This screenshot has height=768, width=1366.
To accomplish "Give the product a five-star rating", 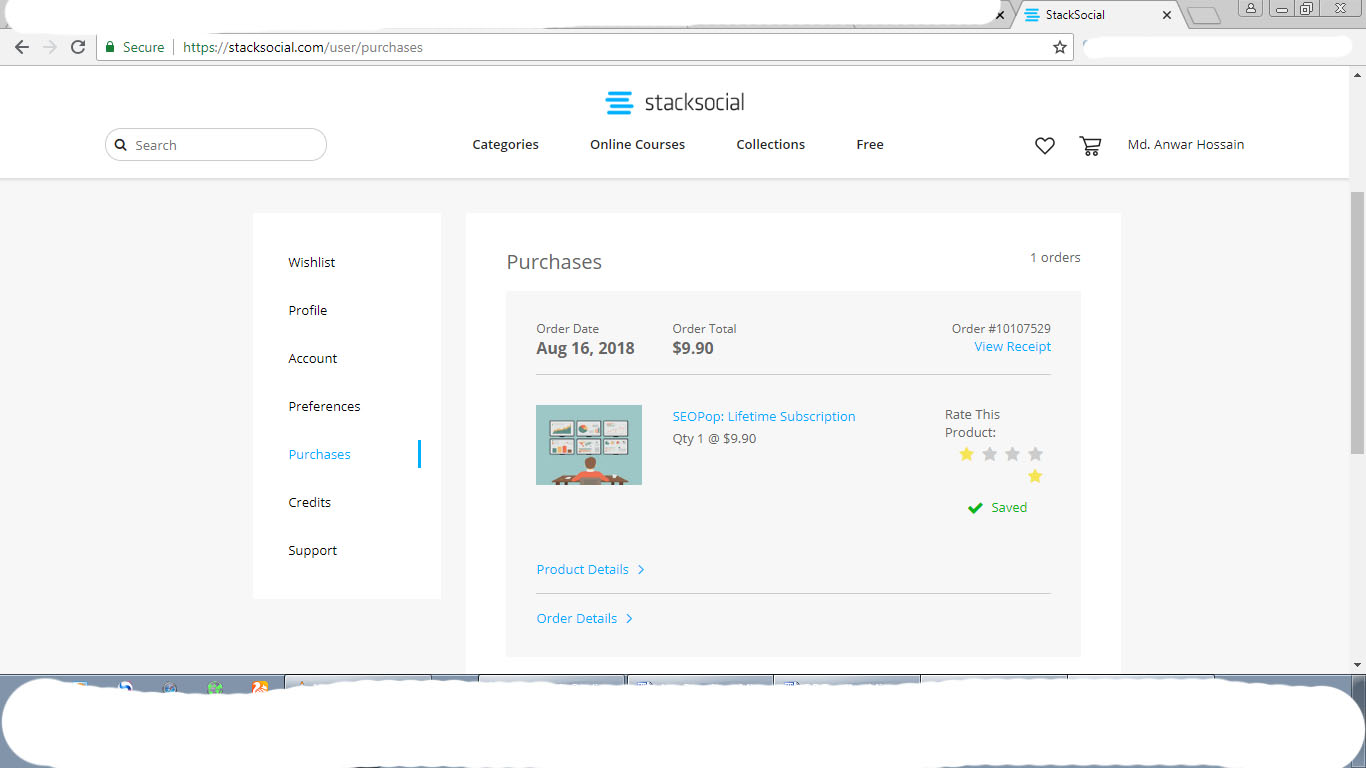I will point(1035,476).
